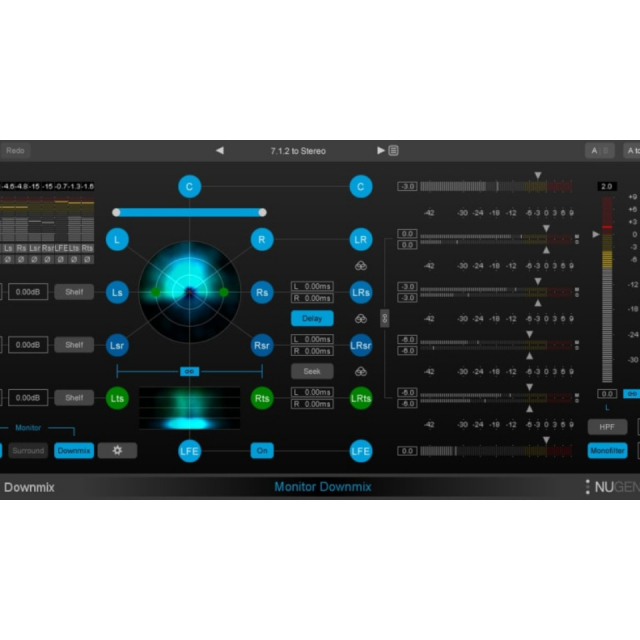
Task: Select the LRsr output node
Action: [x=361, y=345]
